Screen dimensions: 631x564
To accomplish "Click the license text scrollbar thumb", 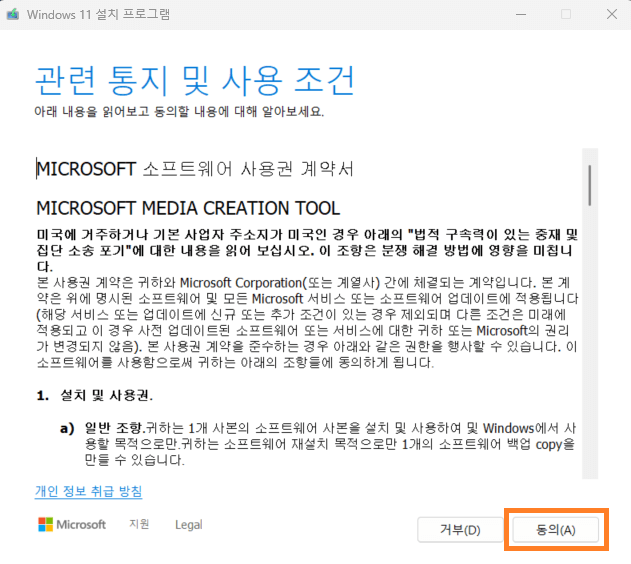I will 590,185.
